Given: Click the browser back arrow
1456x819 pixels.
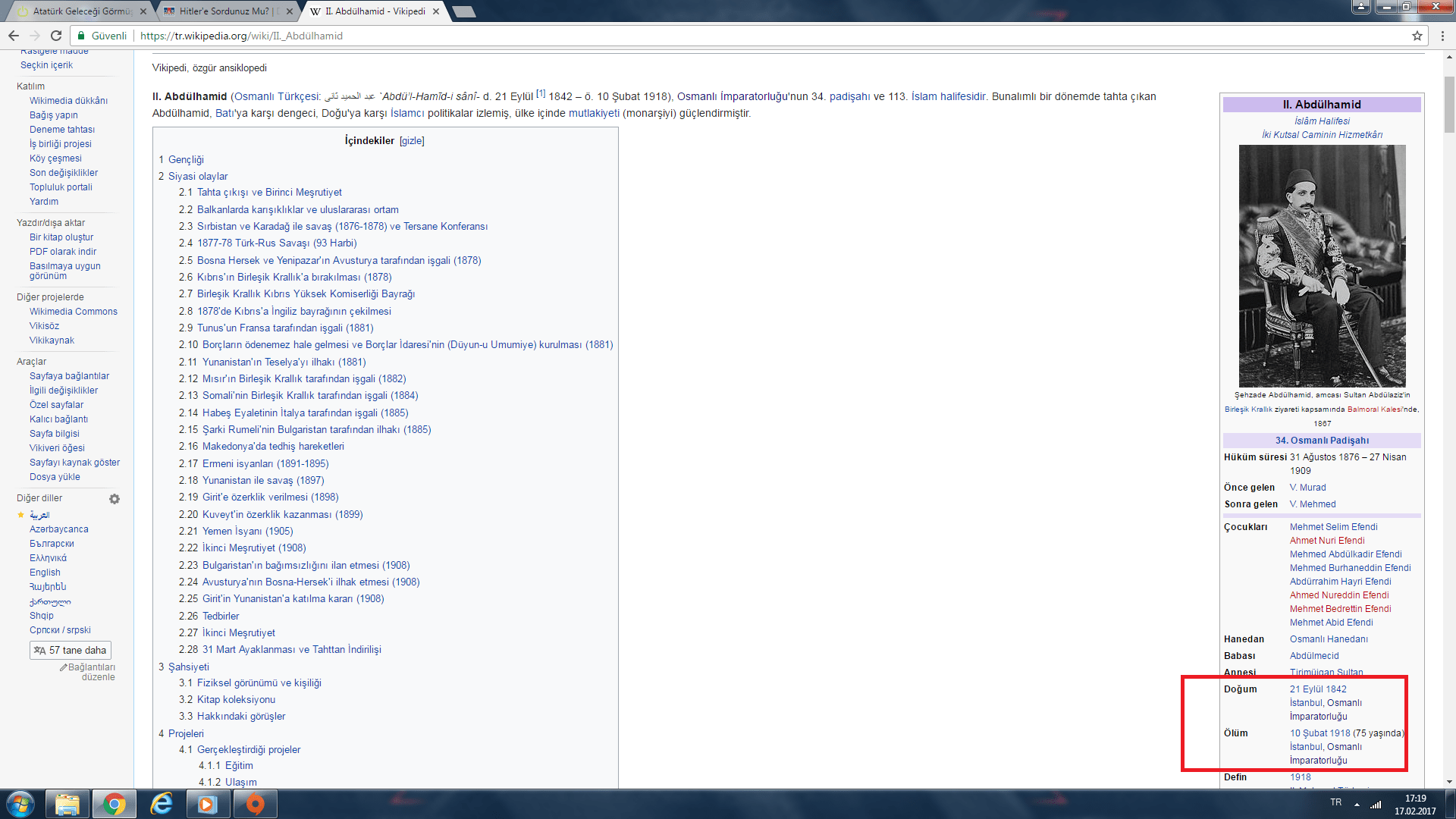Looking at the screenshot, I should [x=14, y=36].
